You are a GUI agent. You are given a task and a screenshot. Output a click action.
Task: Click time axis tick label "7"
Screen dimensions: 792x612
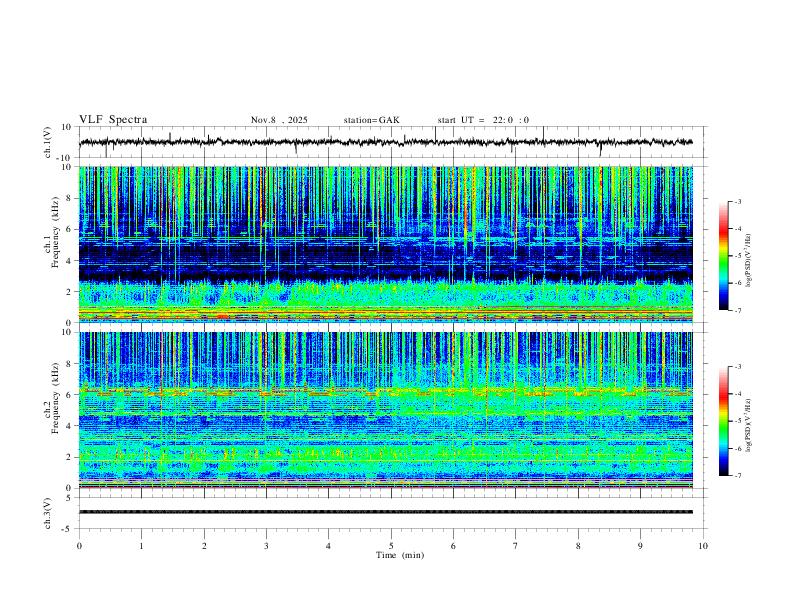516,546
